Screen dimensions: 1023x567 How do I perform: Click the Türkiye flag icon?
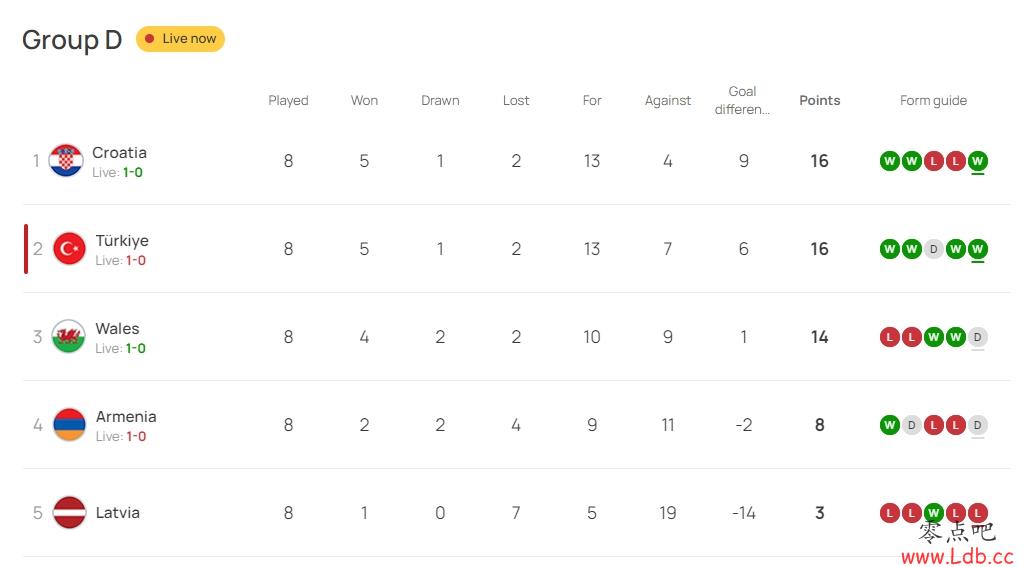click(x=69, y=249)
